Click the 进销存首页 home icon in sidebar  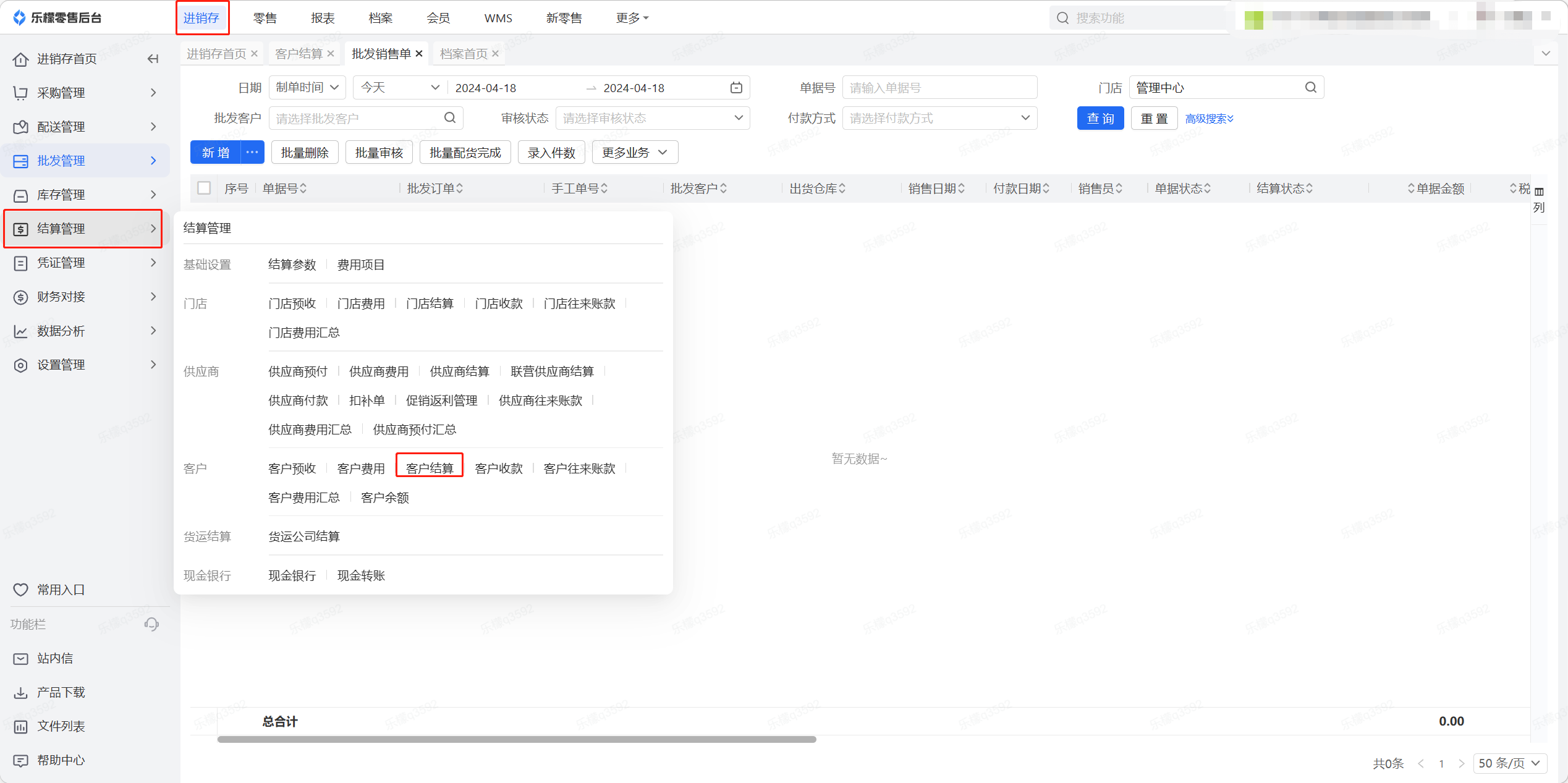pos(20,59)
